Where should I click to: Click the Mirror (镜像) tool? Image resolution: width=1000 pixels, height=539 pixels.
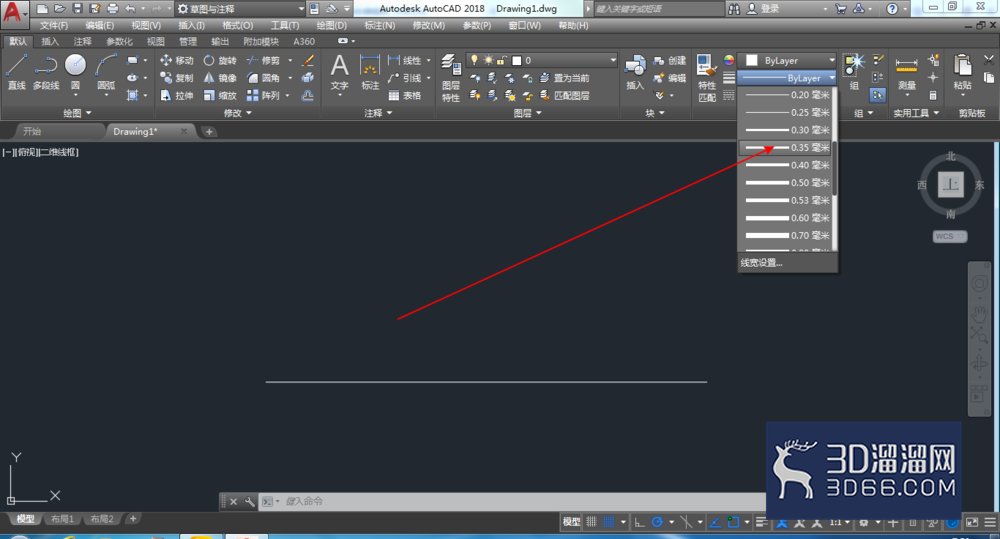220,78
